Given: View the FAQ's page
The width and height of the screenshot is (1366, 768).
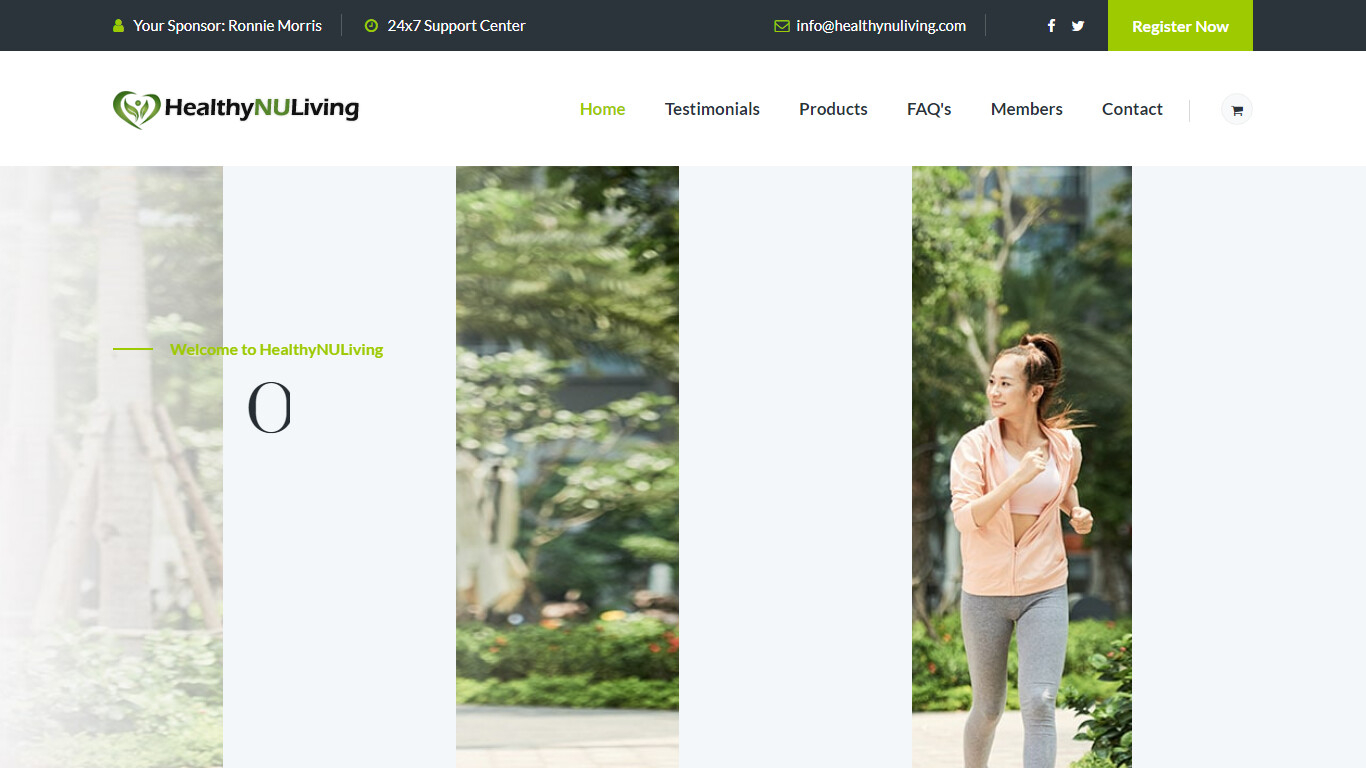Looking at the screenshot, I should (929, 109).
